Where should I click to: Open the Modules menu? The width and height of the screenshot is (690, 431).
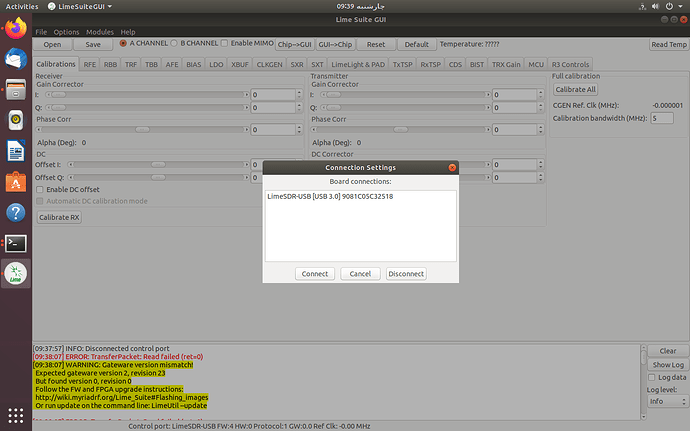click(x=99, y=32)
